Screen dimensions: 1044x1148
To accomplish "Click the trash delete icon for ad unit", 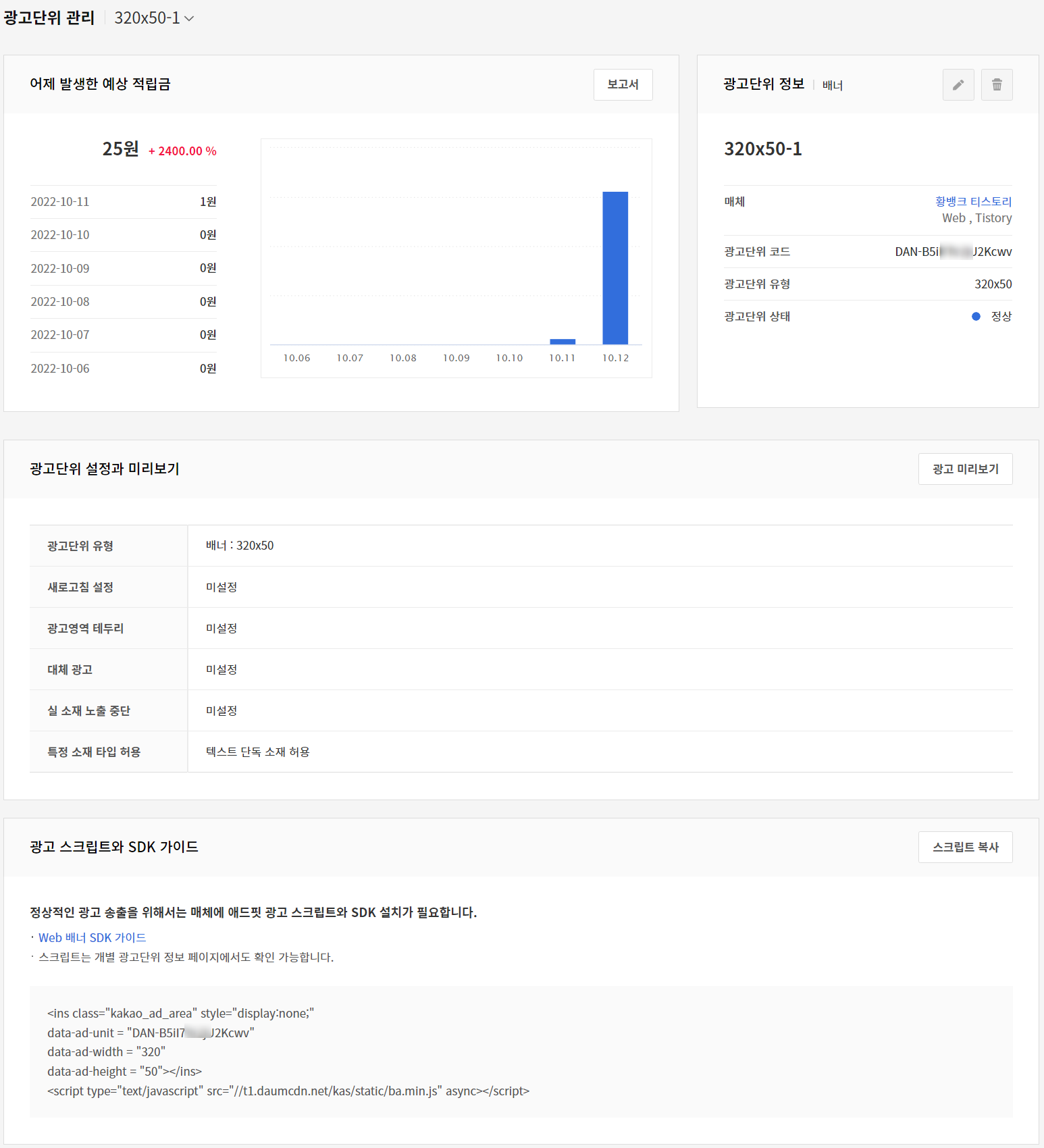I will click(997, 84).
